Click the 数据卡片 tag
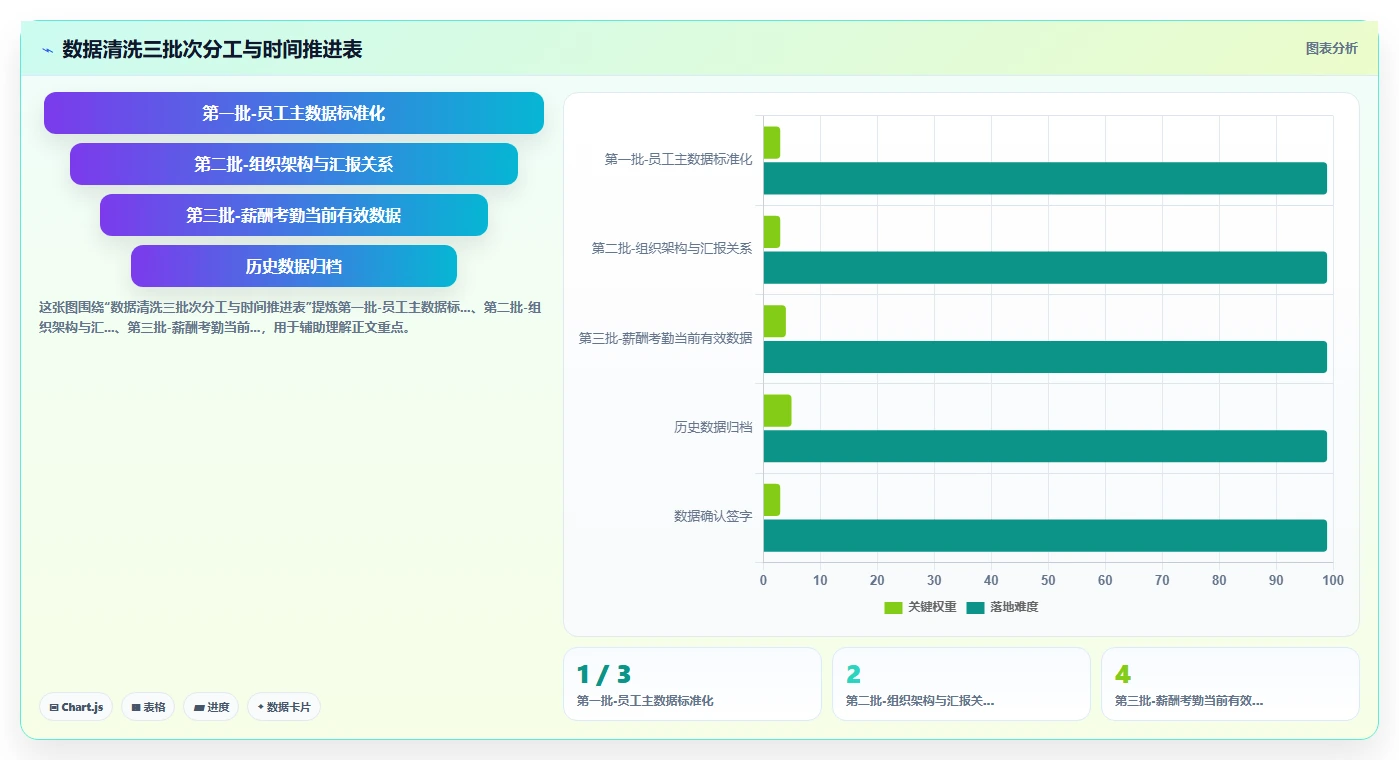1399x760 pixels. tap(284, 707)
